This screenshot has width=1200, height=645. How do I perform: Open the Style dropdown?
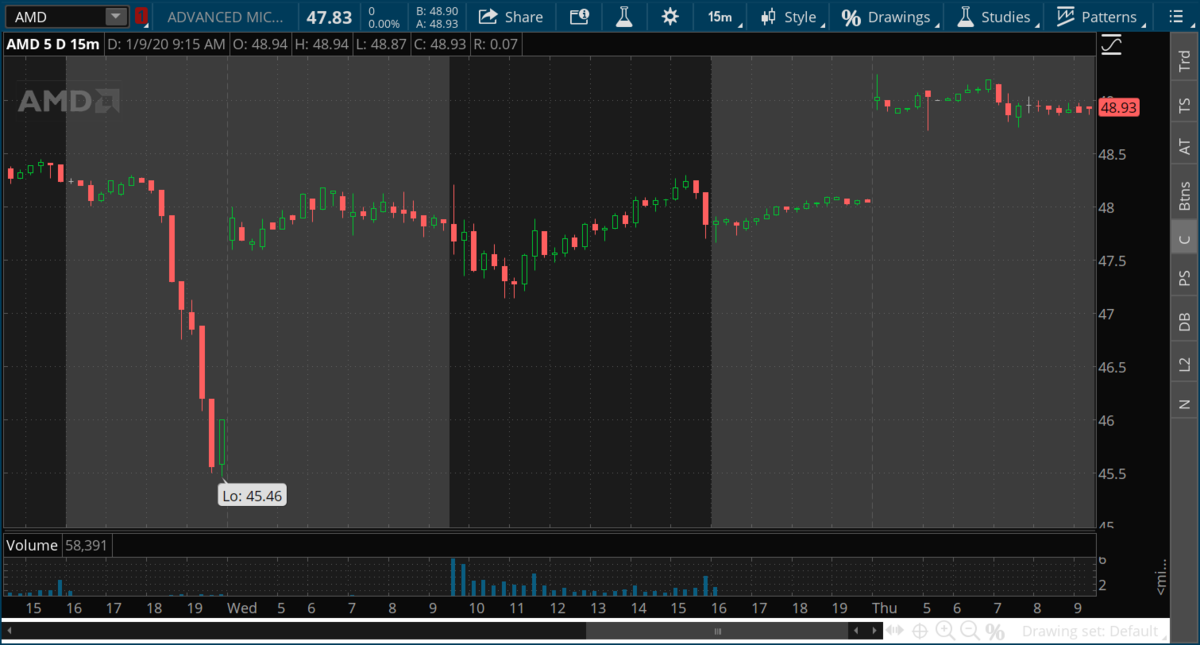tap(791, 17)
